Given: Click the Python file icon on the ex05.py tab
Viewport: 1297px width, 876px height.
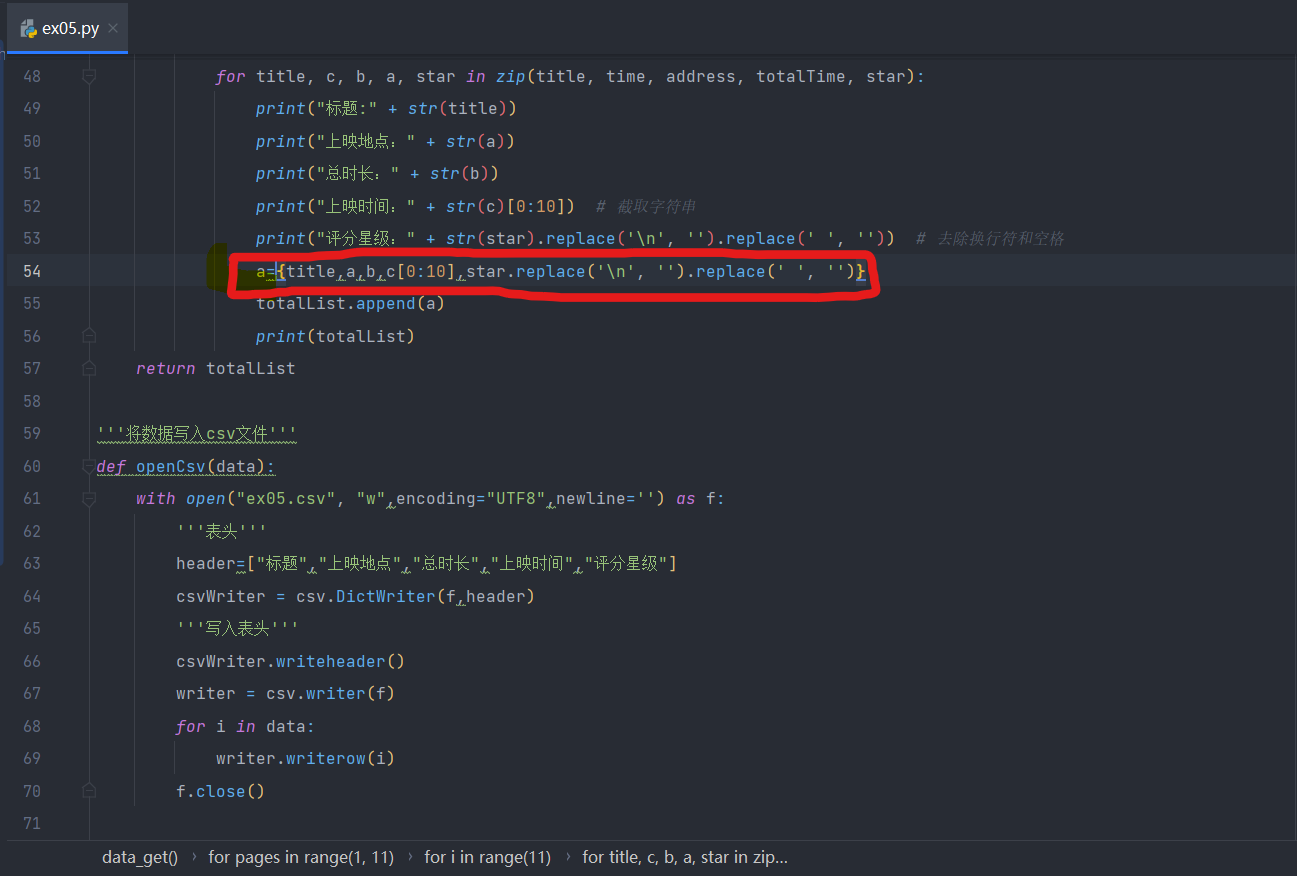Looking at the screenshot, I should click(26, 29).
